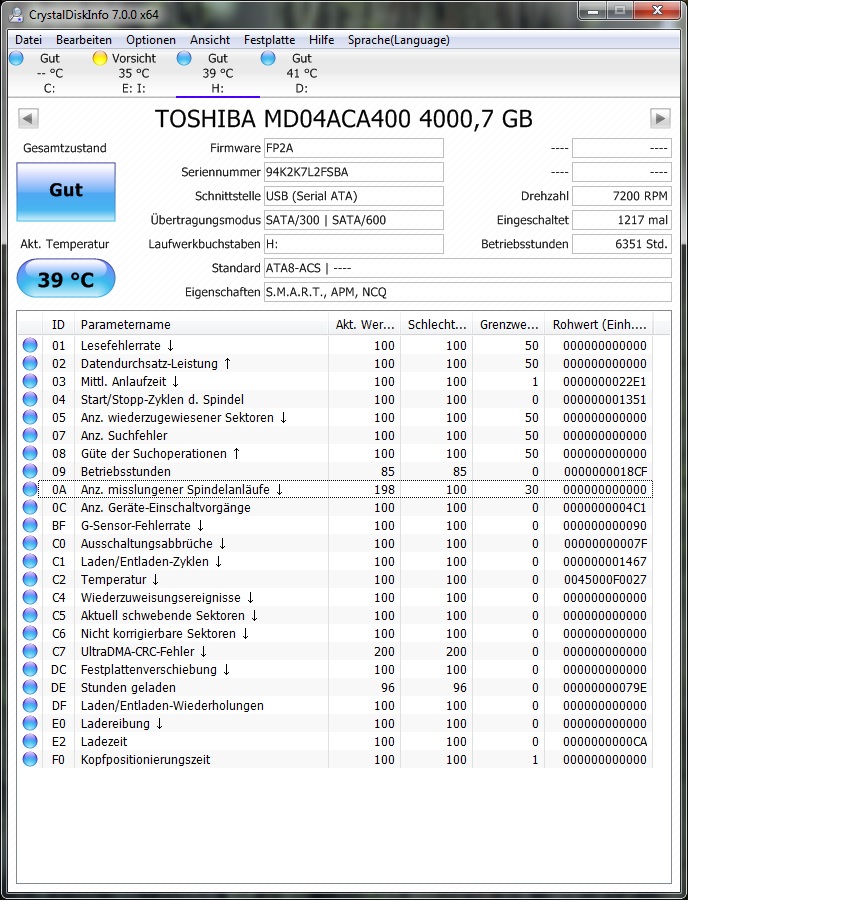Click the status icon of row 0C Geräte-Einschaltvorgänge

point(30,507)
